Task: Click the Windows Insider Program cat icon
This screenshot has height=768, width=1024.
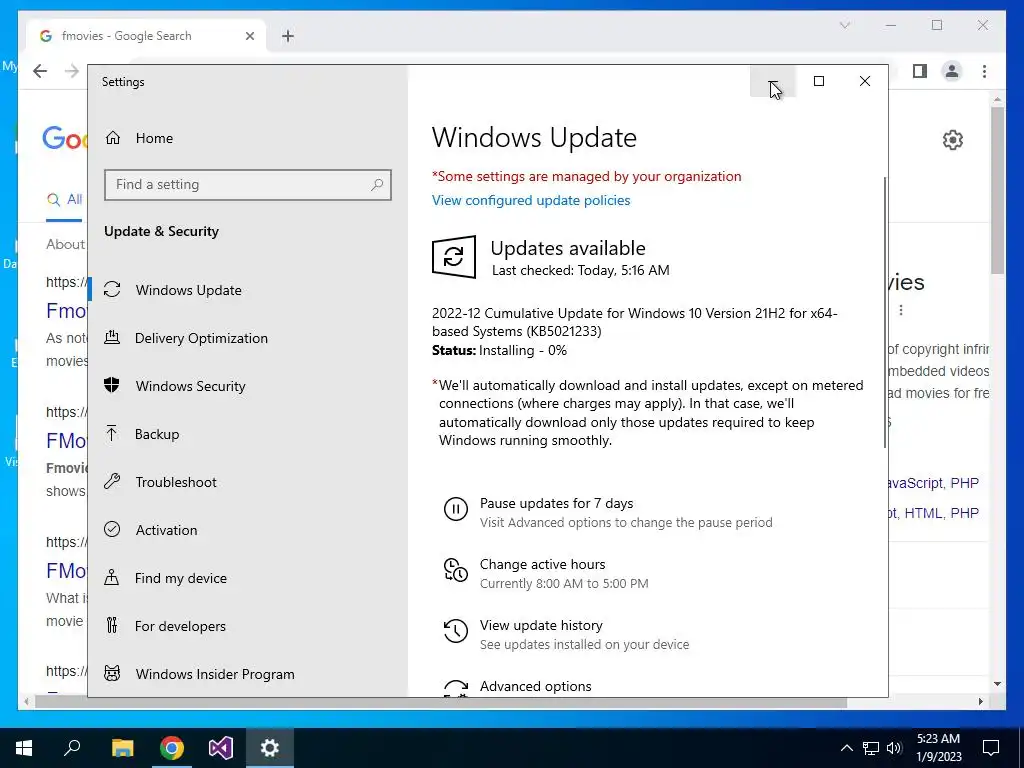Action: [112, 673]
